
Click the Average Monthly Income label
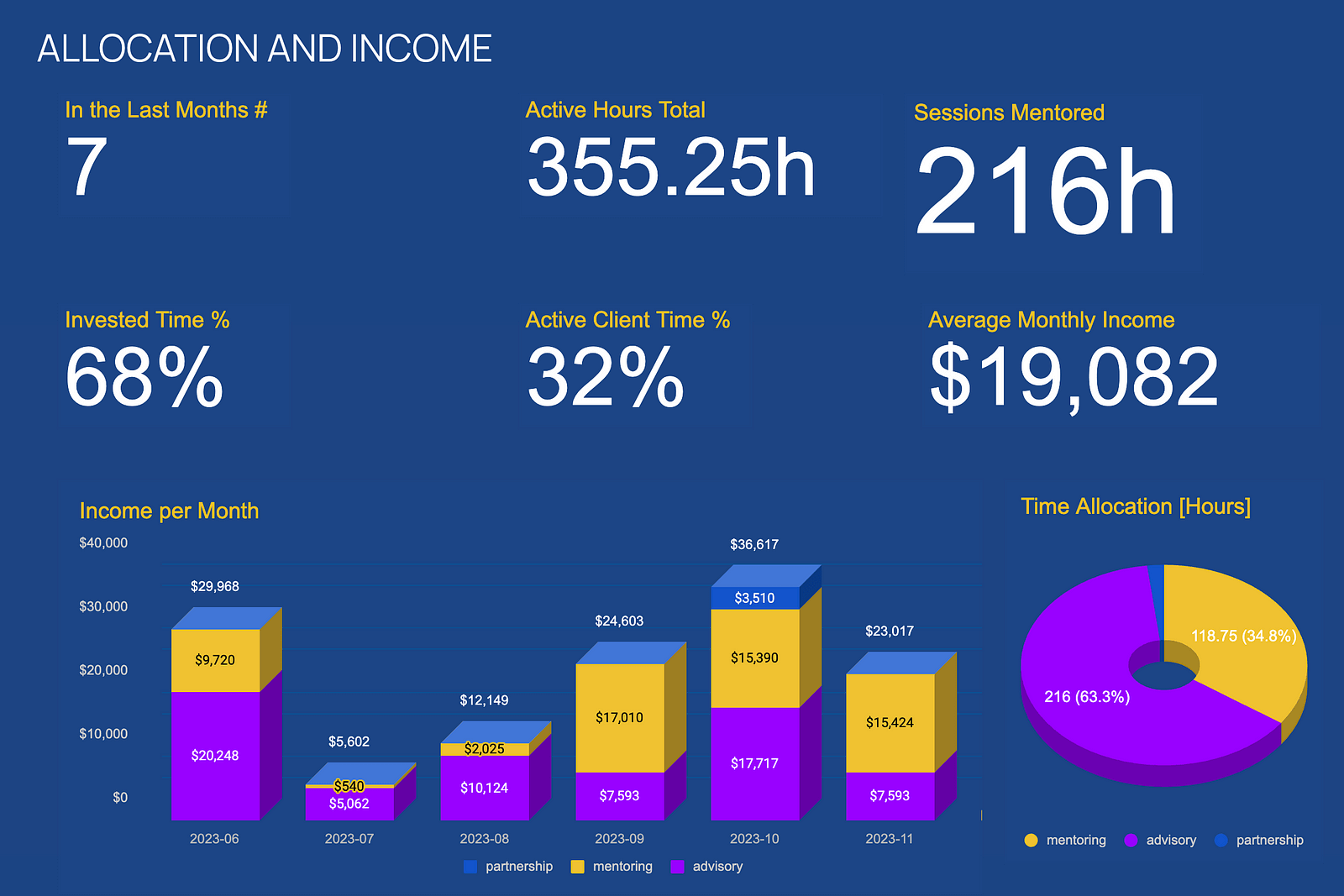(1051, 320)
